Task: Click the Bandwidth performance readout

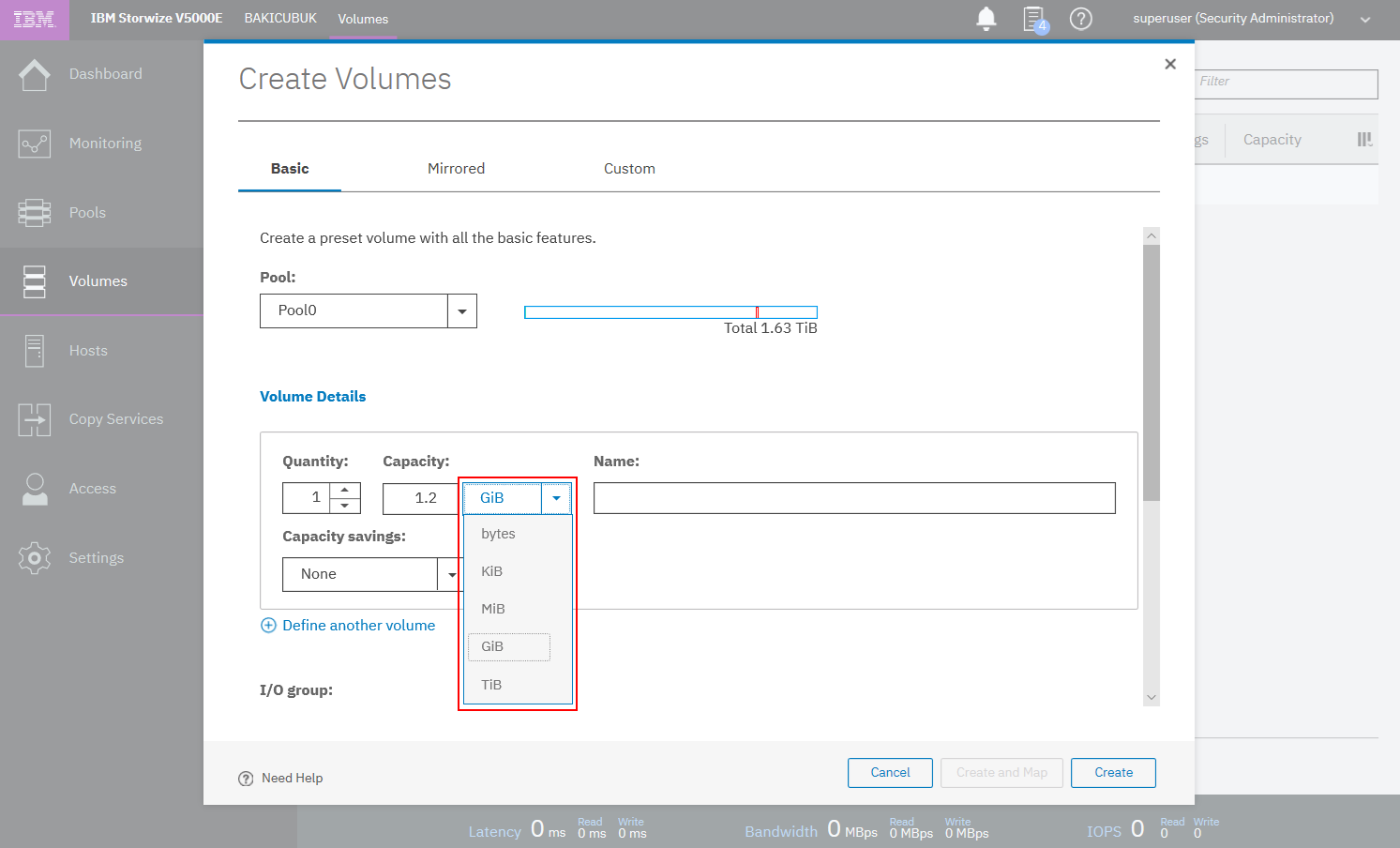Action: pos(866,829)
